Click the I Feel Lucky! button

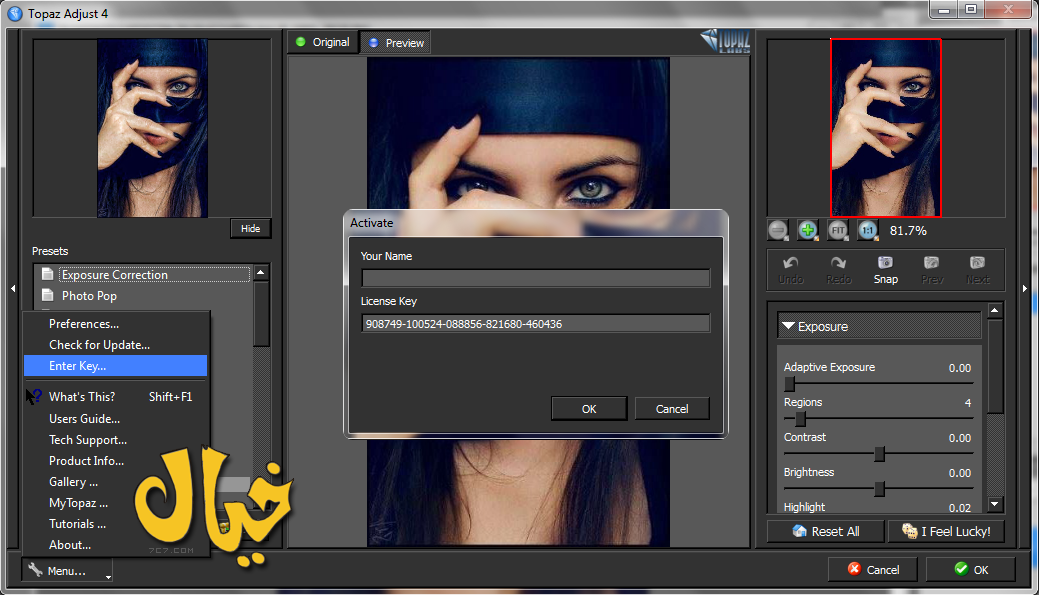[946, 531]
